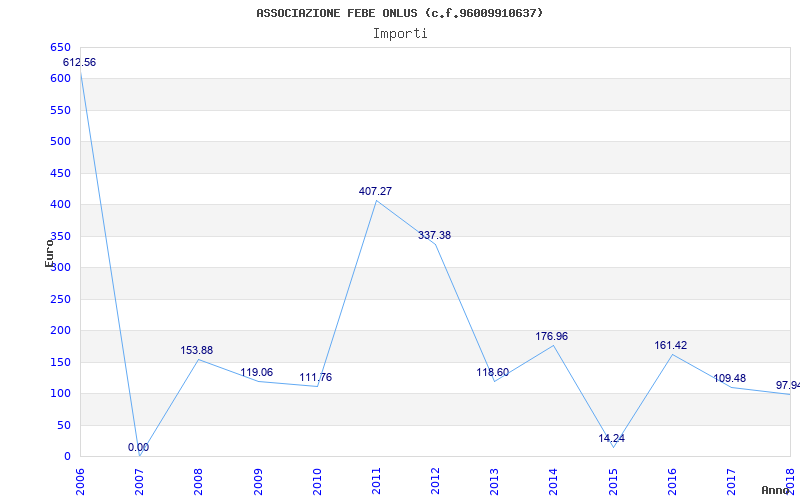Click the 337.38 data label
The height and width of the screenshot is (500, 800).
pos(434,235)
